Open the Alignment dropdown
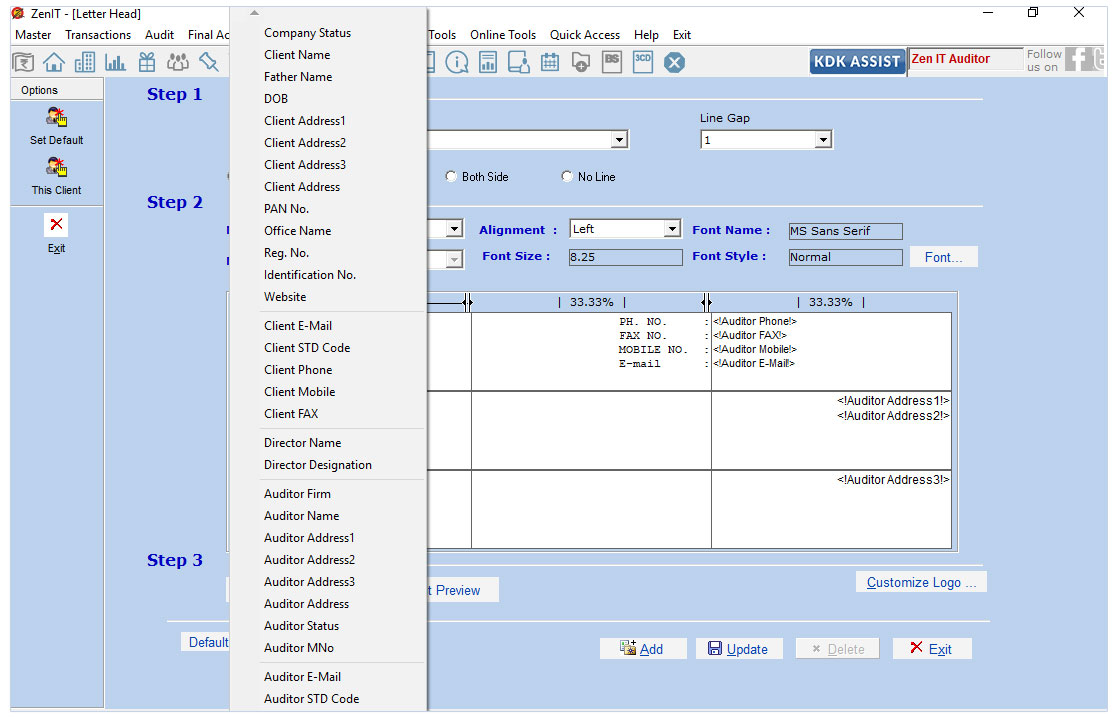 (672, 229)
